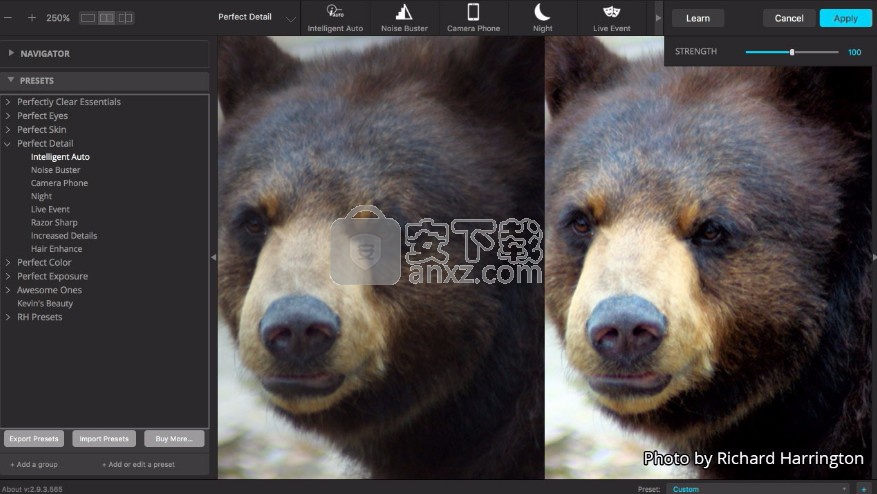
Task: Click the original bear image preview
Action: click(x=381, y=257)
